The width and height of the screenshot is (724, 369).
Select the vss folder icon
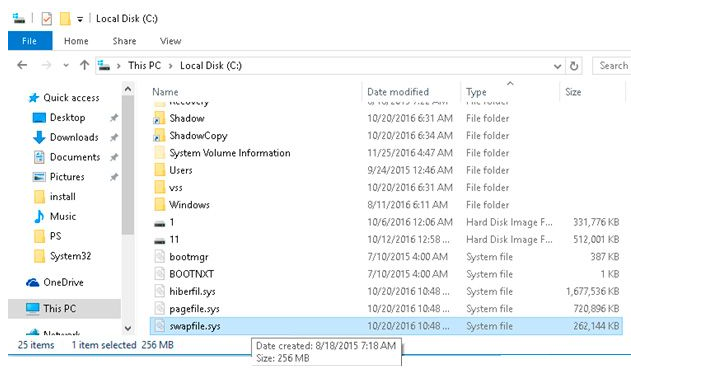(x=159, y=188)
